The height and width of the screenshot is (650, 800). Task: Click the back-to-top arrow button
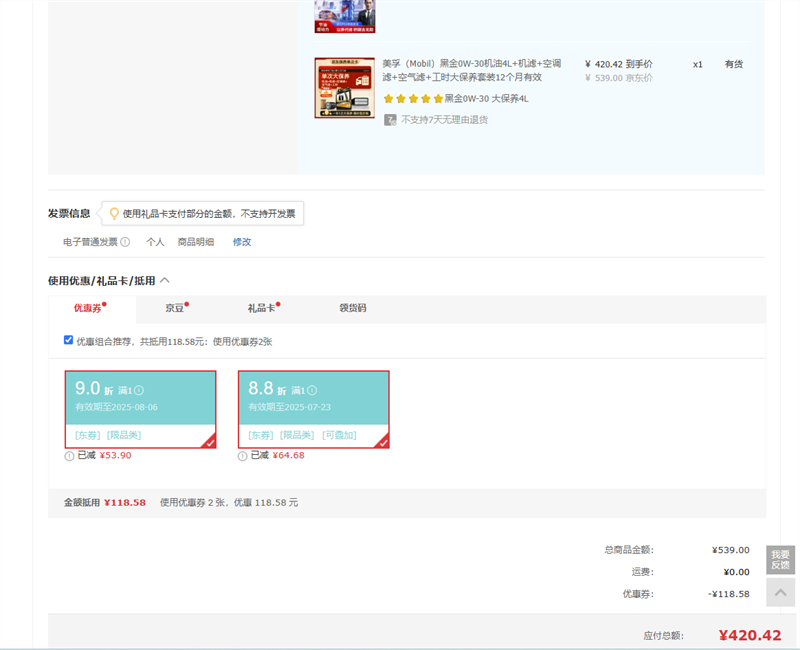pyautogui.click(x=780, y=593)
